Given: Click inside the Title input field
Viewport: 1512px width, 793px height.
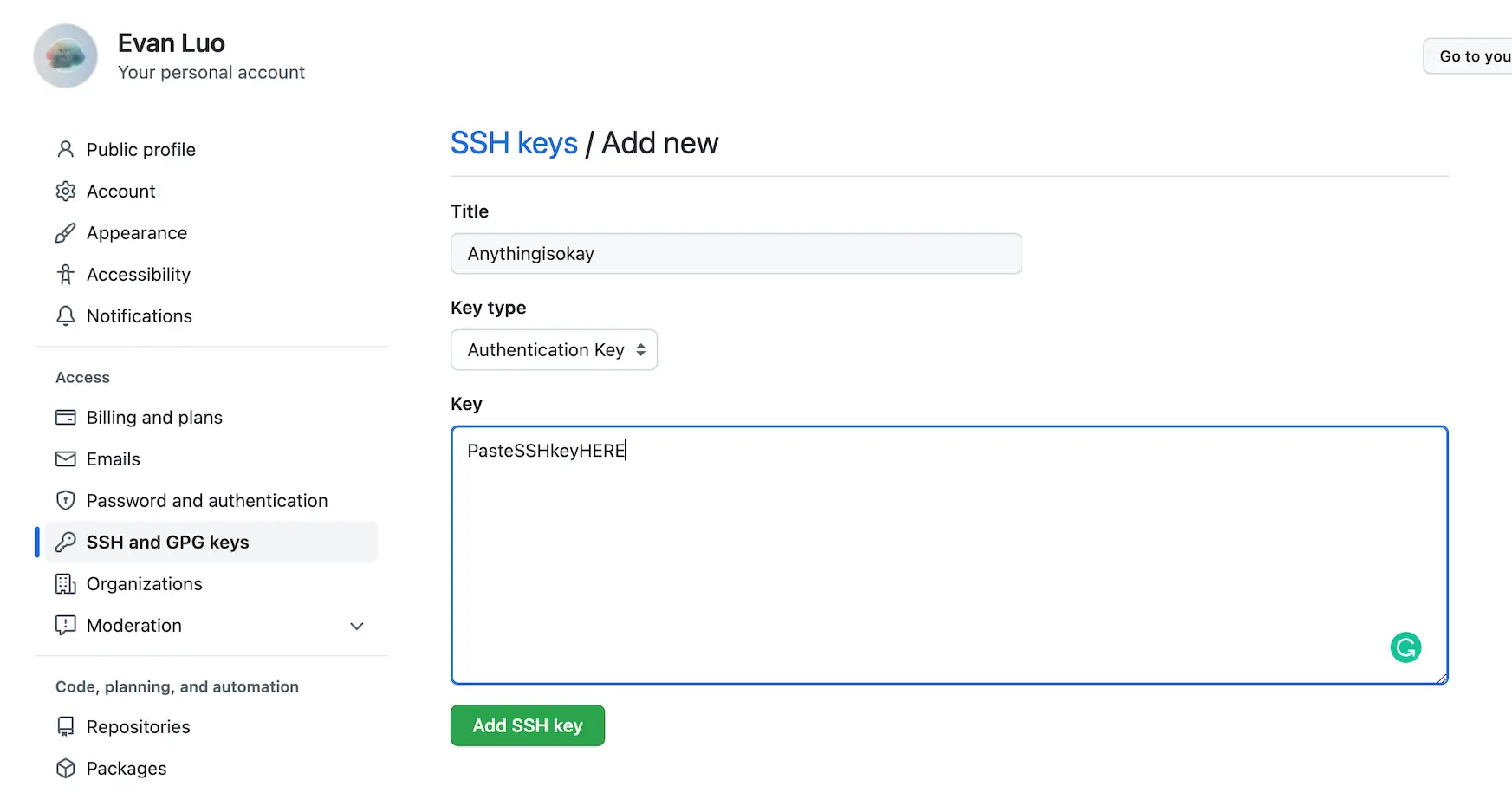Looking at the screenshot, I should 736,253.
